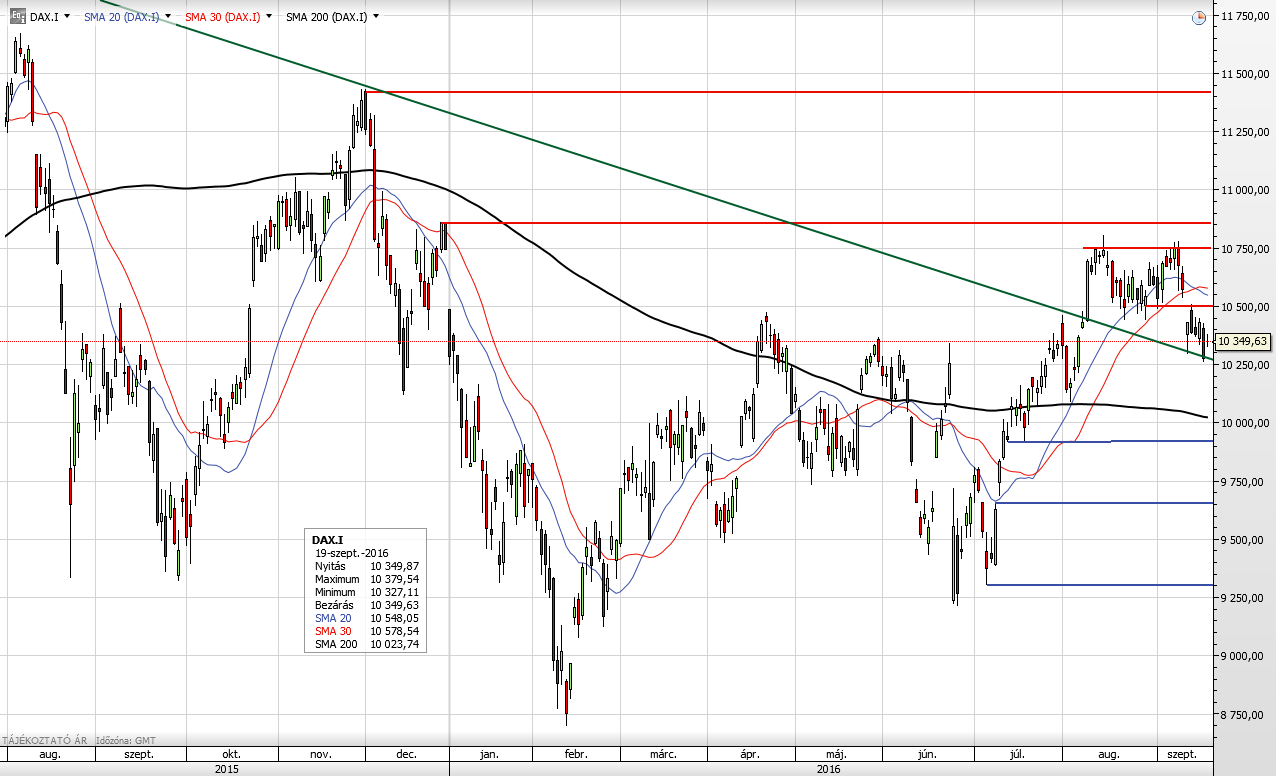Select the 2015 year on time axis
Screen dimensions: 1276x776
(227, 768)
